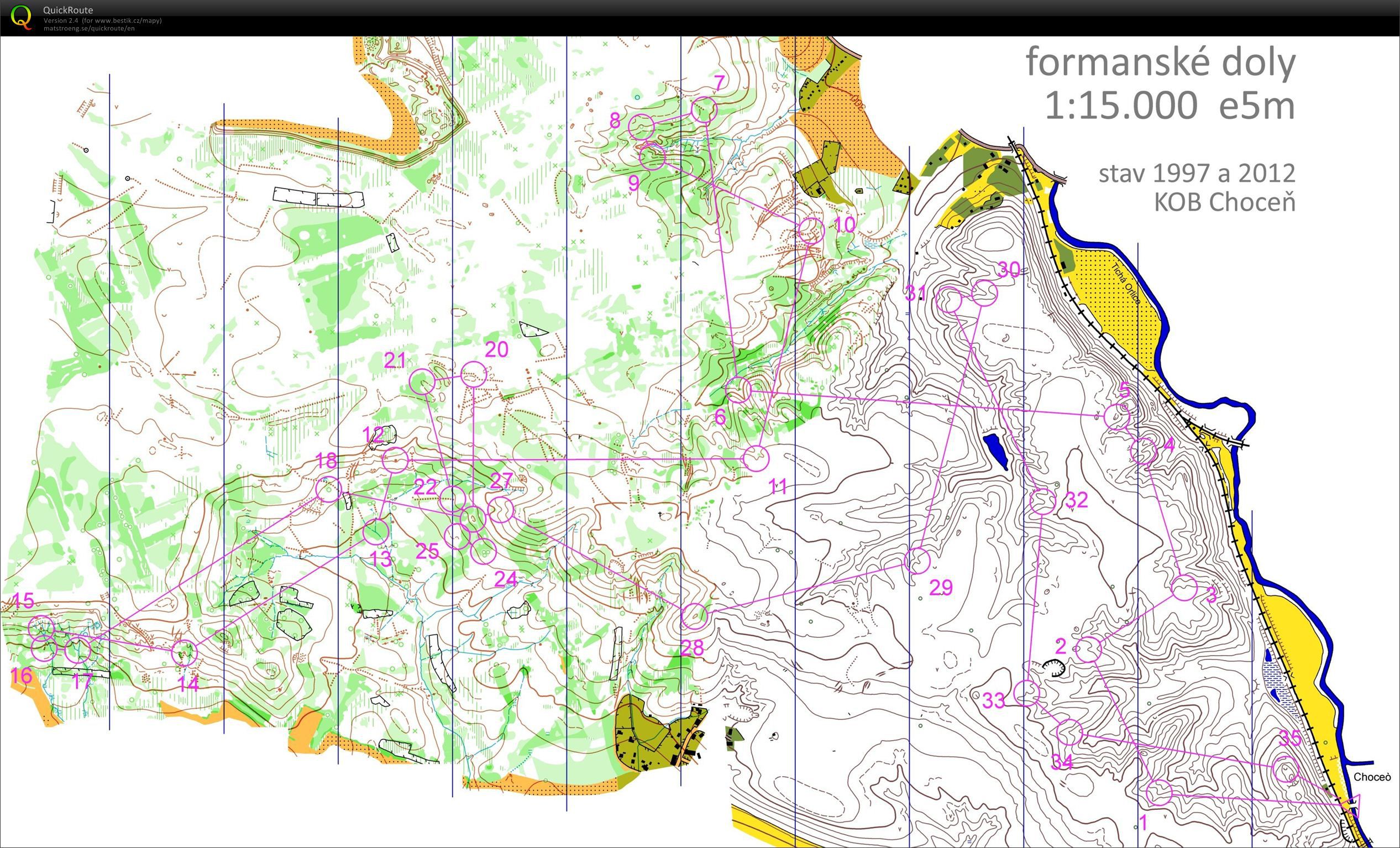This screenshot has height=848, width=1400.
Task: Click the '1:15.000 e5m' scale text
Action: (x=1170, y=106)
